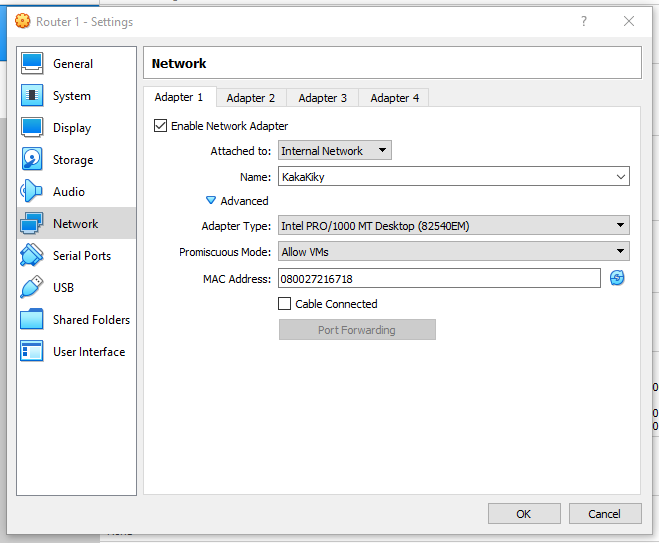The height and width of the screenshot is (543, 659).
Task: Open the Display monitor icon
Action: 32,127
